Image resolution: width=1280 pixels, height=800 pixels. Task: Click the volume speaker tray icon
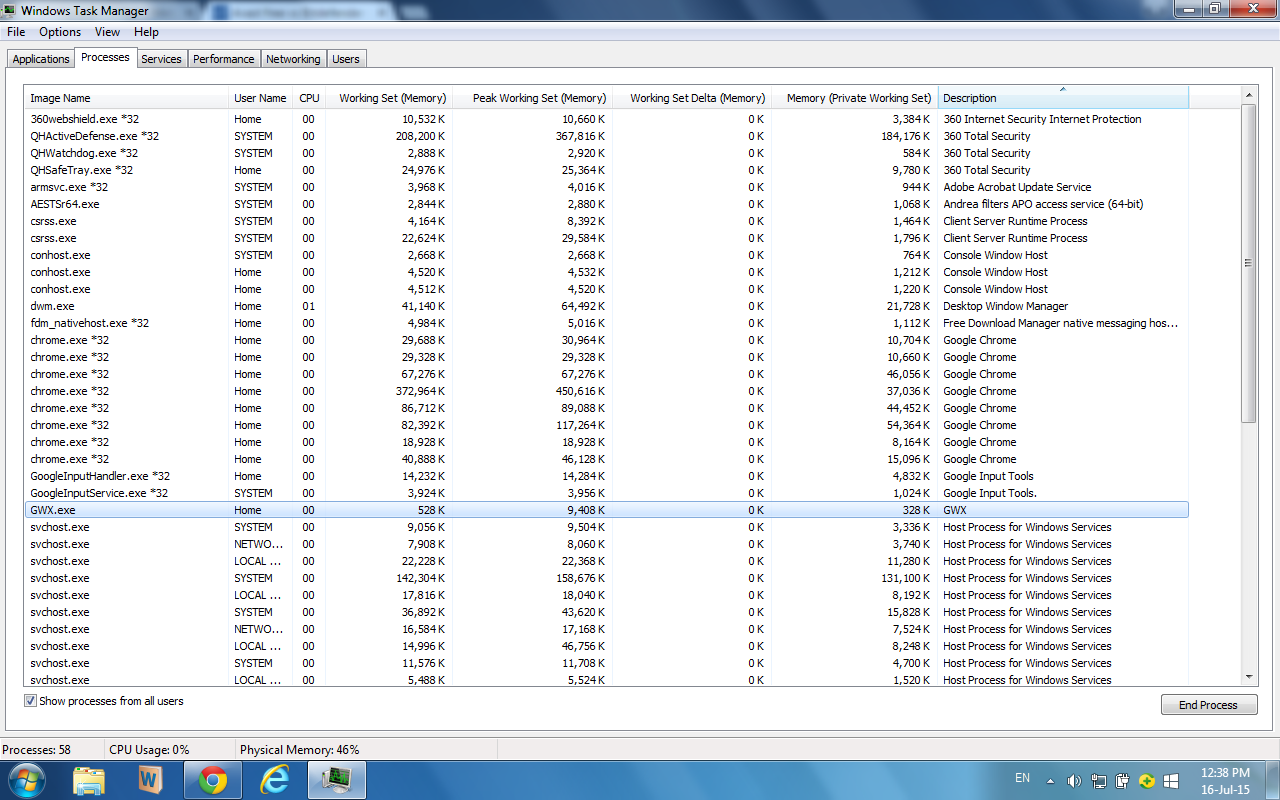pyautogui.click(x=1075, y=781)
